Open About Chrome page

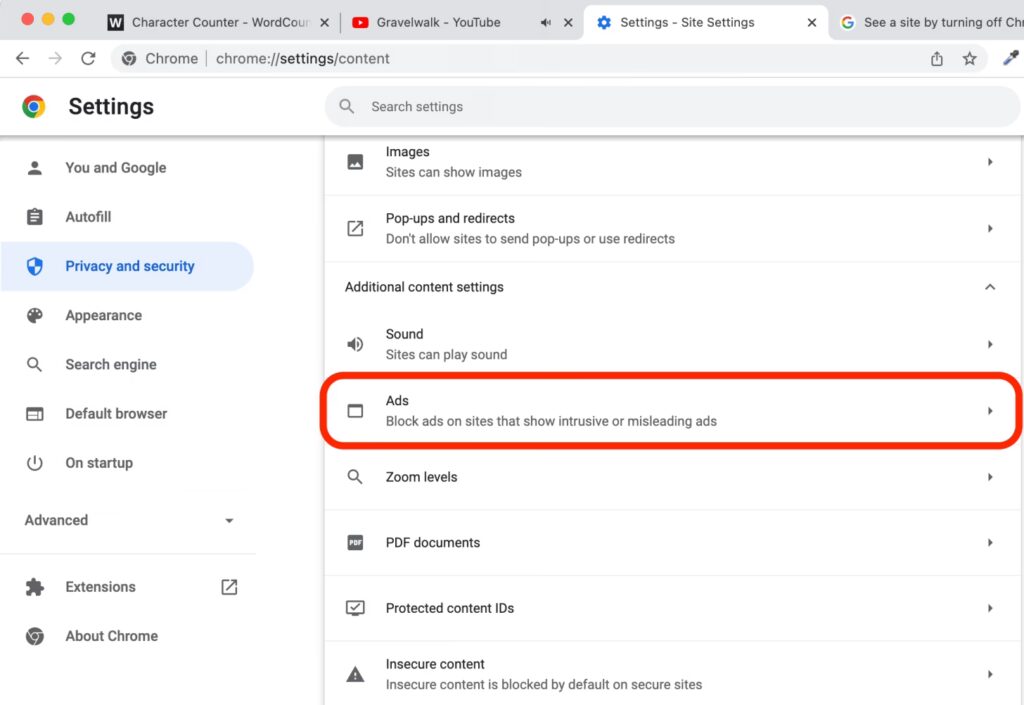coord(111,636)
